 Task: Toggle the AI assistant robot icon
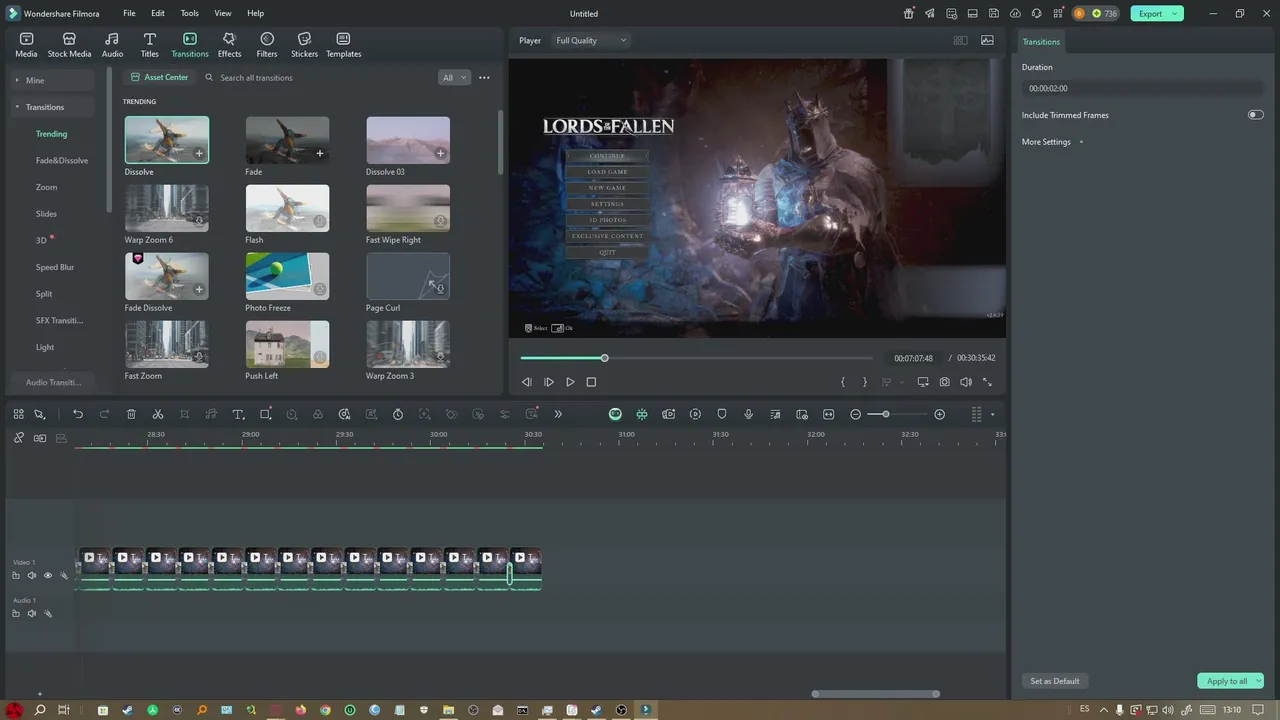[x=615, y=414]
